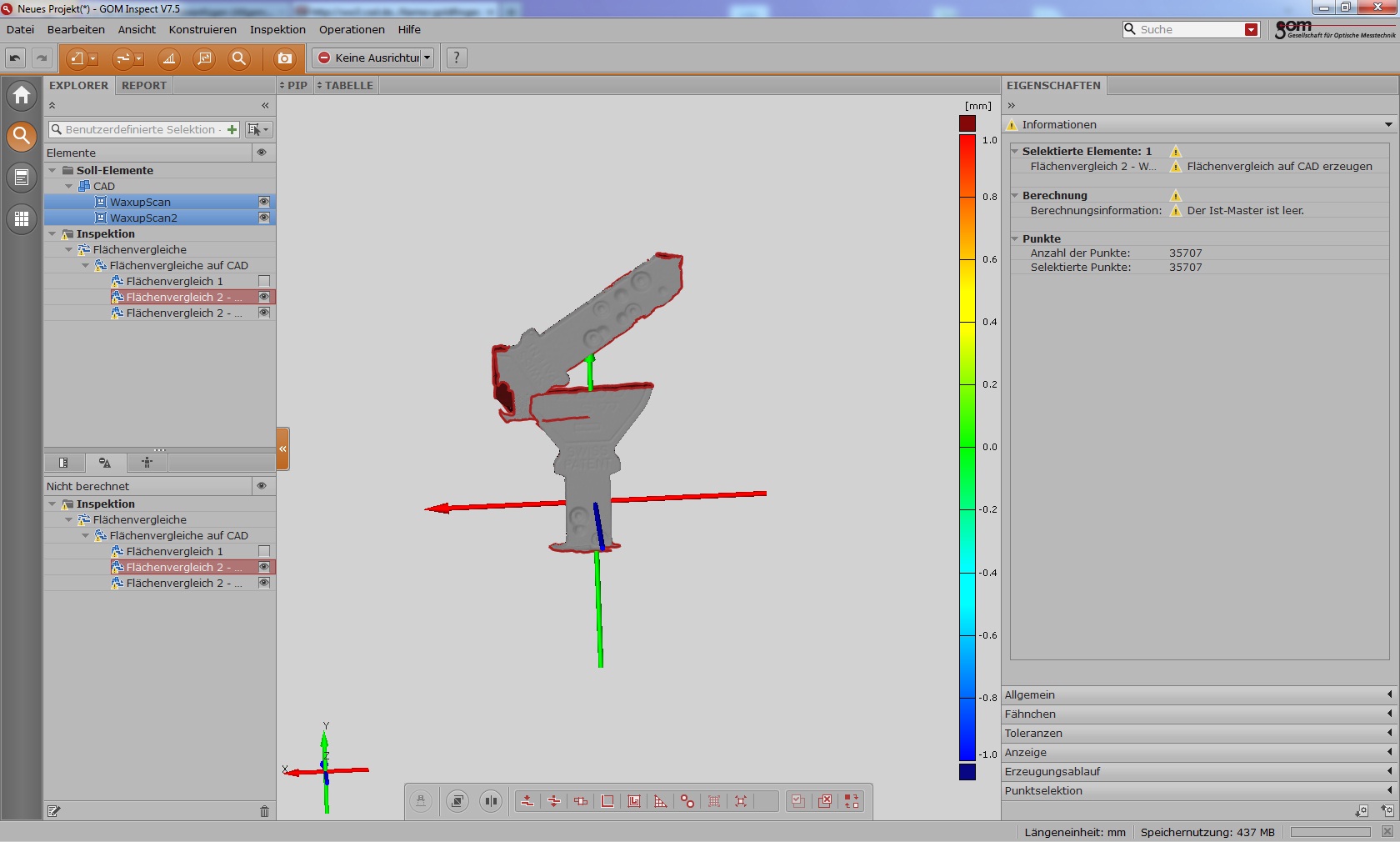Click the Redo arrow in the toolbar
The image size is (1400, 842).
(x=41, y=58)
